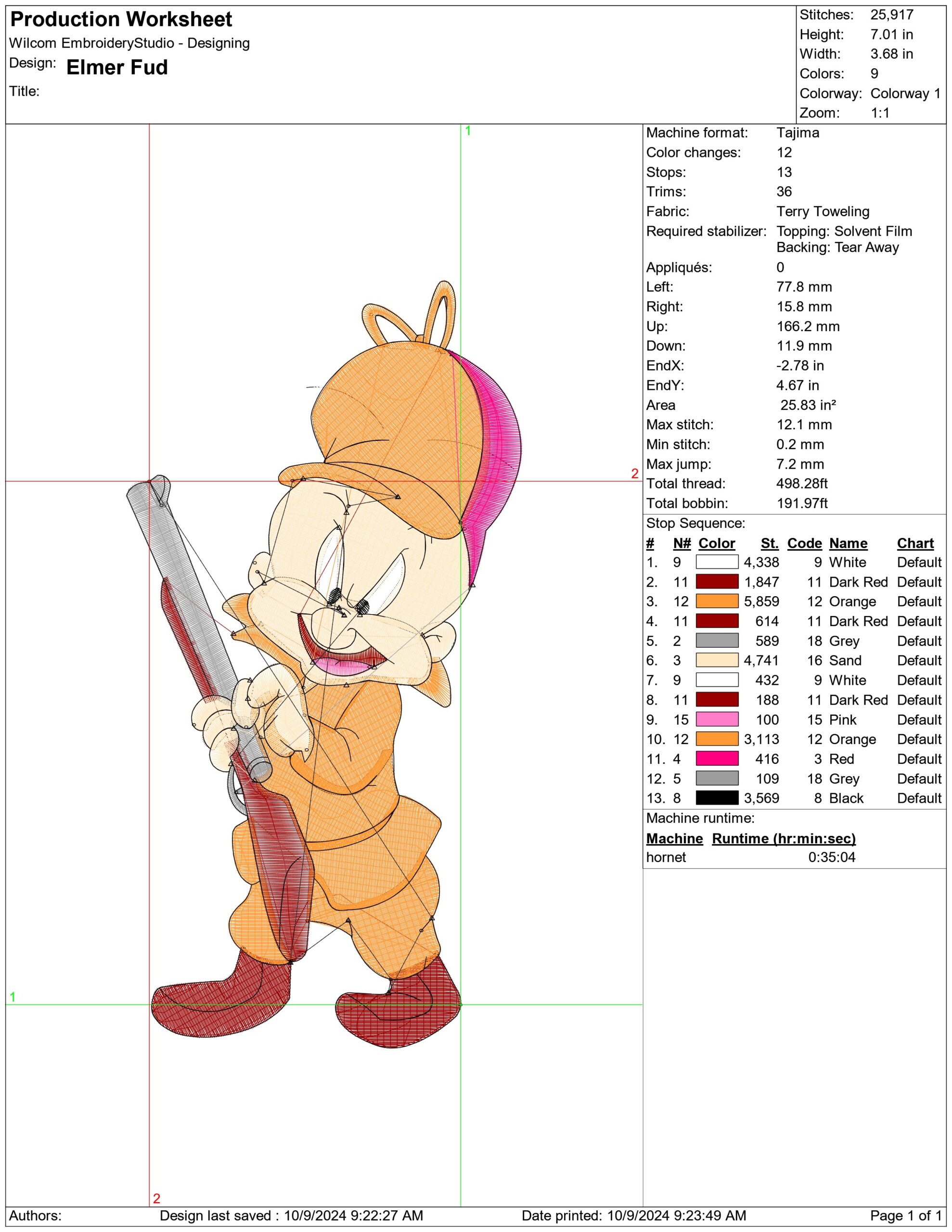Click the runtime 0:35:04 value

tap(832, 858)
